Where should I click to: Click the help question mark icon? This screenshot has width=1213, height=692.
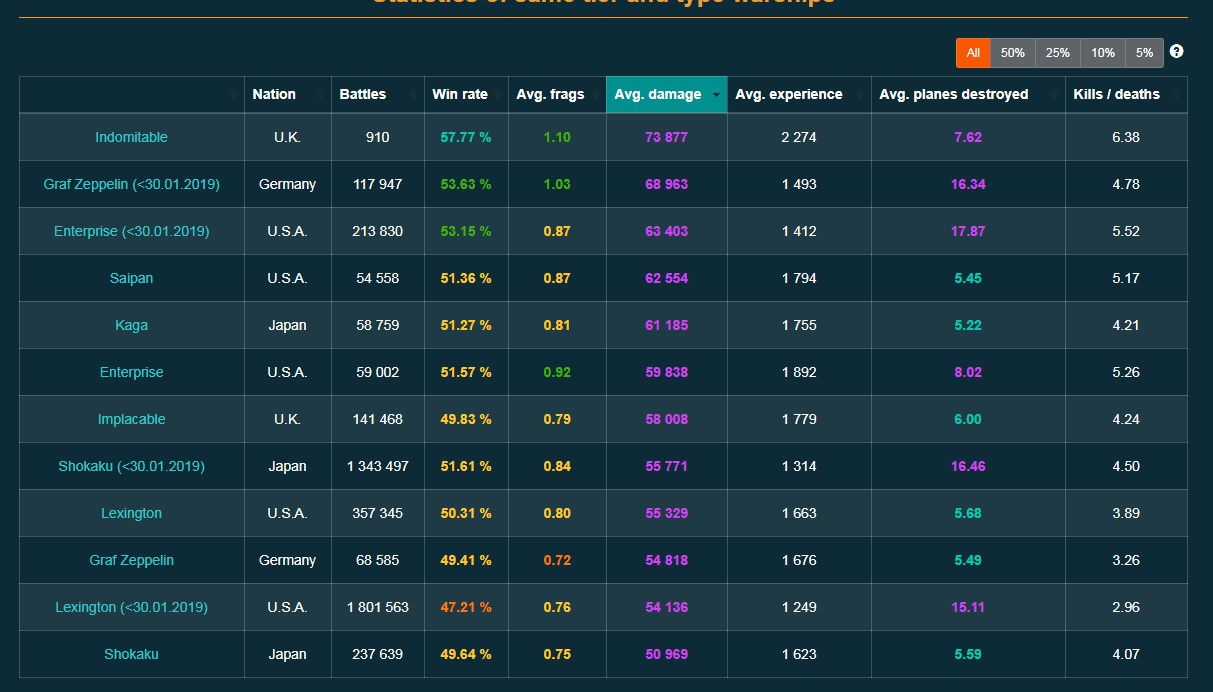(x=1176, y=52)
